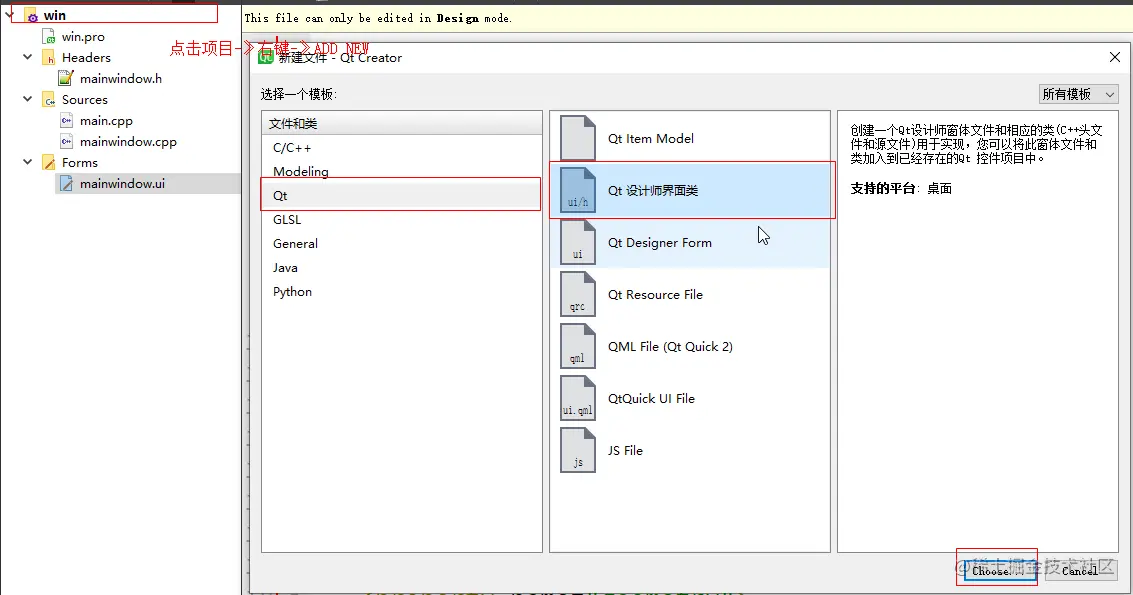Select Qt 设计师界面类 template
The image size is (1133, 595).
point(690,190)
